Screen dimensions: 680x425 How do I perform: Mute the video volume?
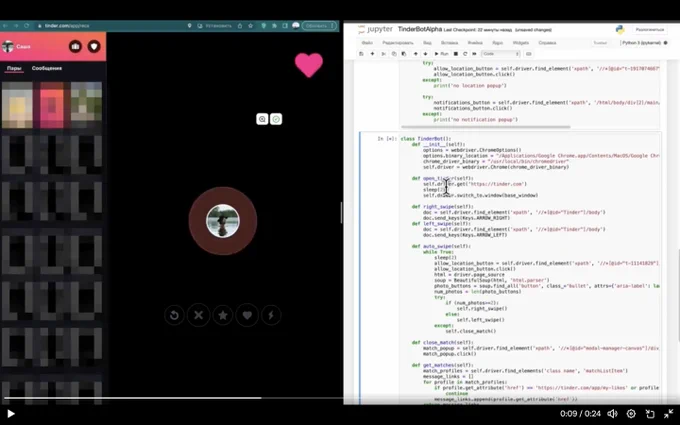tap(612, 414)
